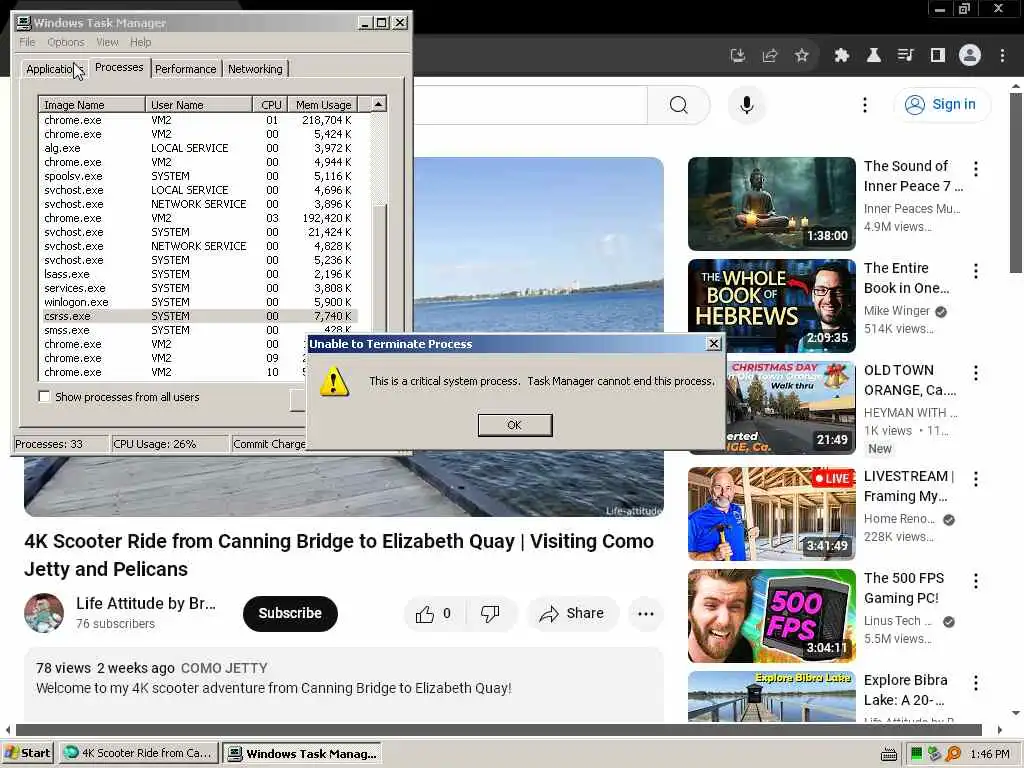This screenshot has width=1024, height=768.
Task: Open options for OLD TOWN ORANGE video
Action: (x=976, y=373)
